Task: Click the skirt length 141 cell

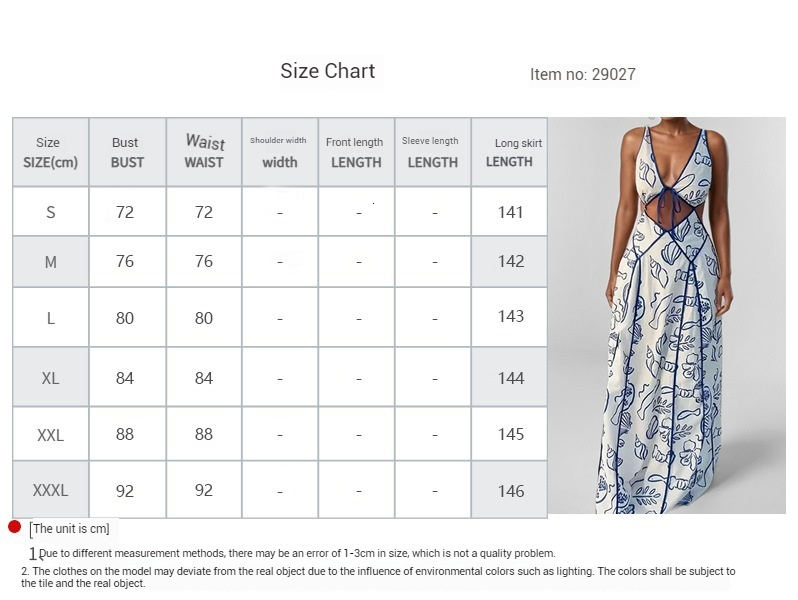Action: click(510, 212)
